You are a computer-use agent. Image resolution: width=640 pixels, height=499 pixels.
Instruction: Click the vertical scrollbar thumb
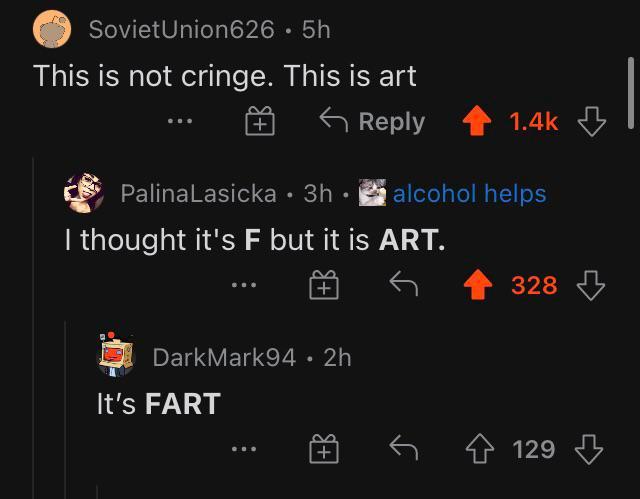pos(631,92)
